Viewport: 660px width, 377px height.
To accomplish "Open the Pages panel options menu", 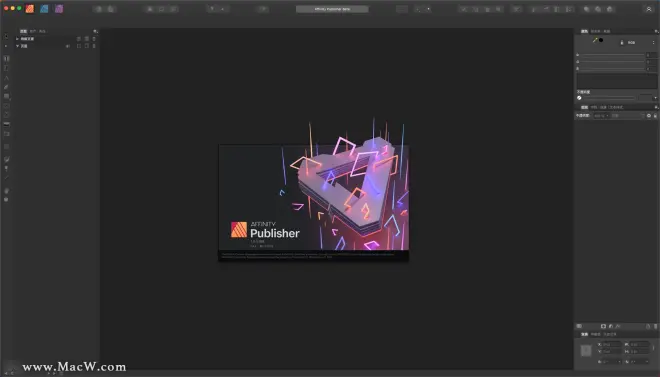I will pos(95,31).
